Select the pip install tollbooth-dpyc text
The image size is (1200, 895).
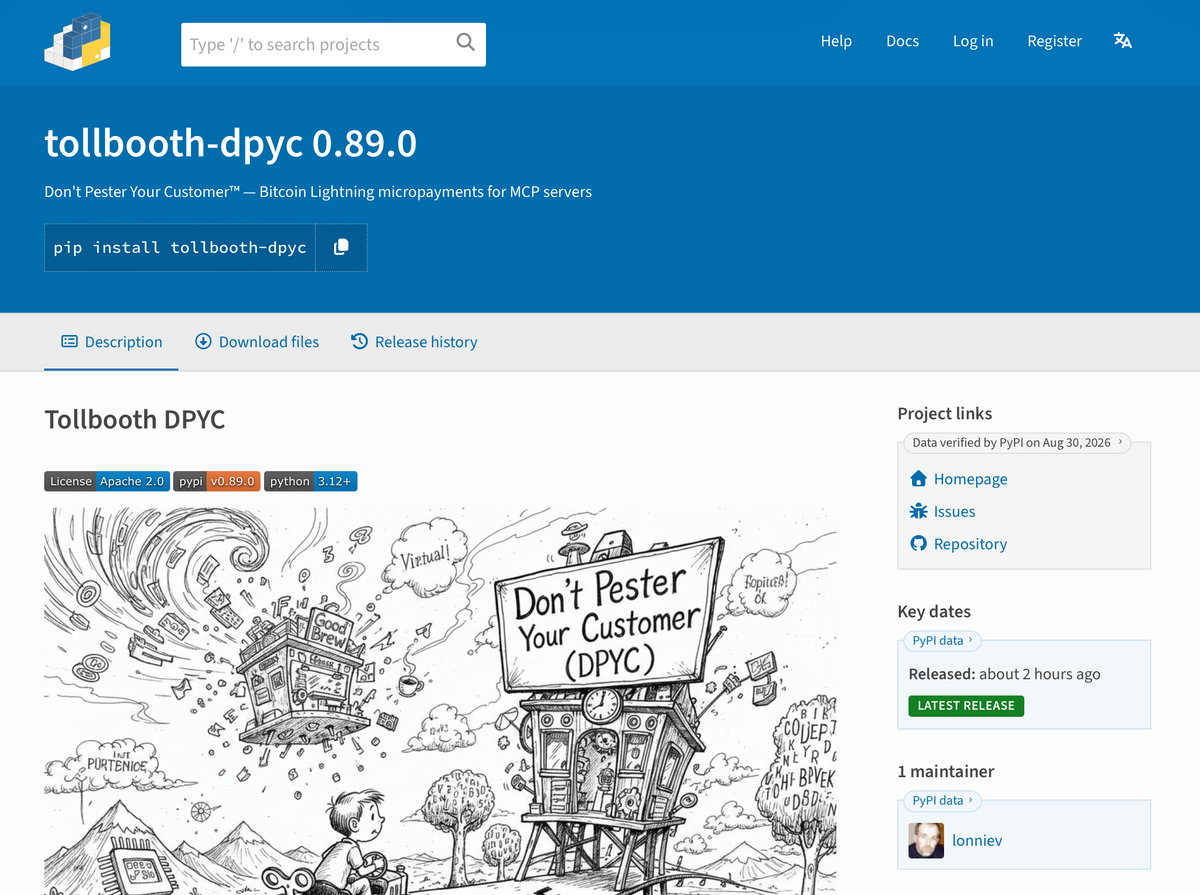coord(180,247)
